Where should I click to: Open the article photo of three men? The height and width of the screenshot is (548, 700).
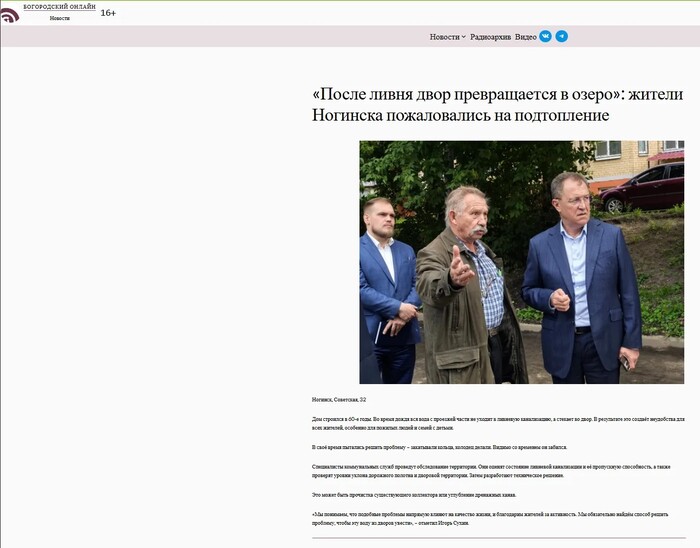(x=521, y=262)
